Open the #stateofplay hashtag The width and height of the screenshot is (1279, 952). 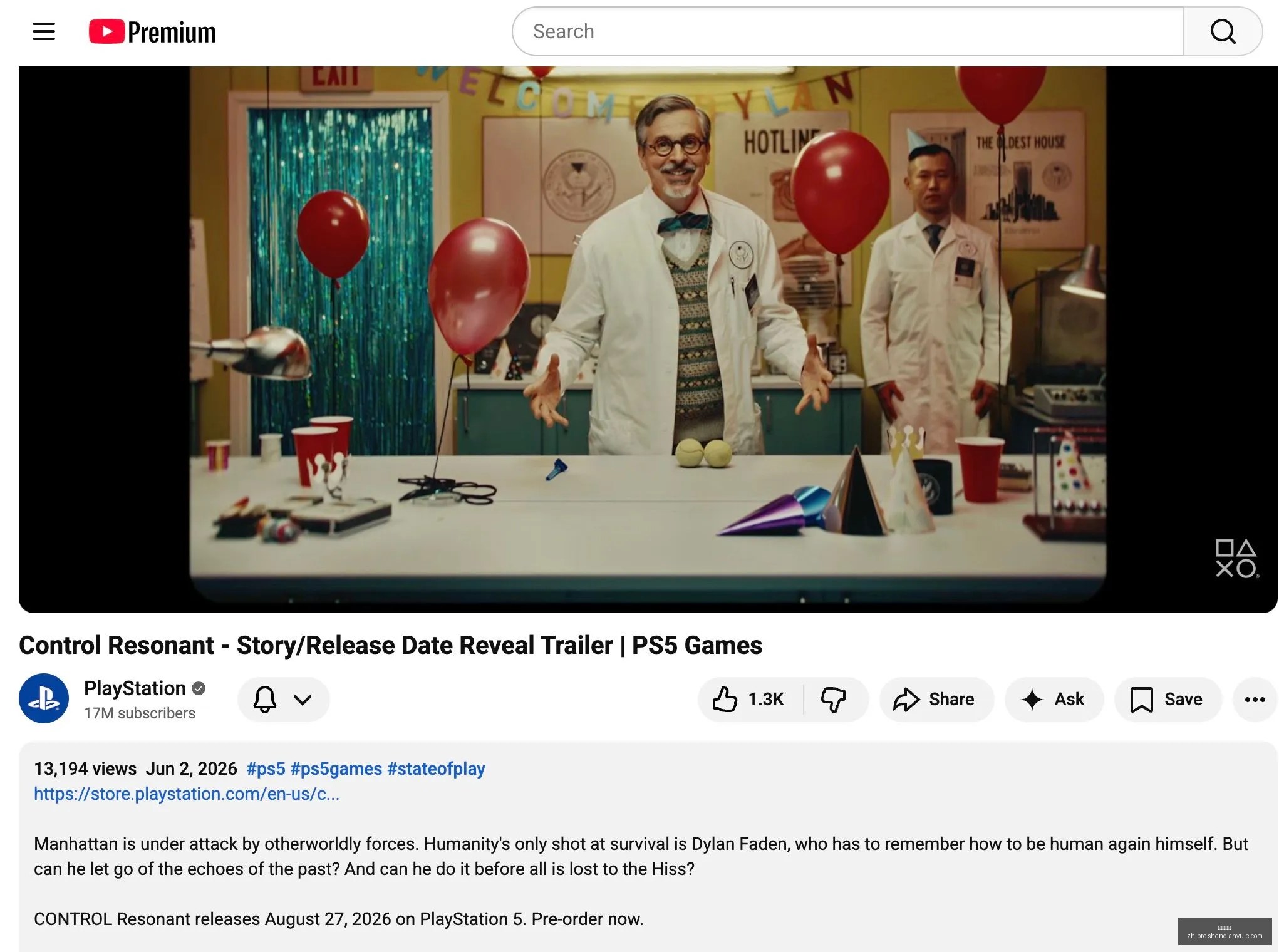436,768
